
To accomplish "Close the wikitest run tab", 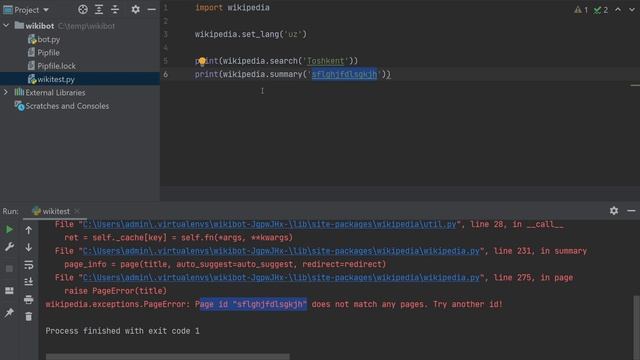I will pyautogui.click(x=77, y=211).
